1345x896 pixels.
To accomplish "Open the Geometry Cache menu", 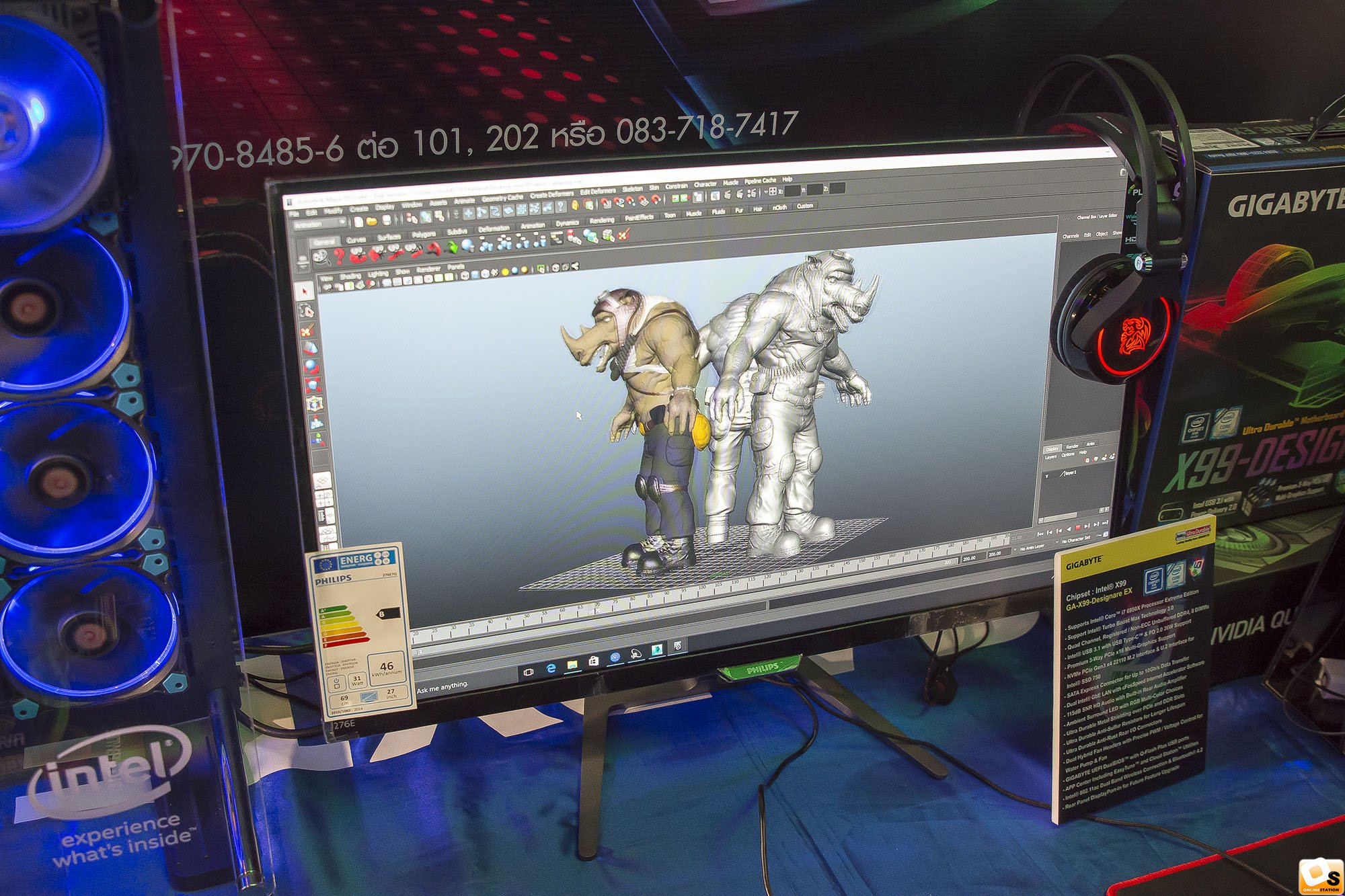I will click(502, 198).
